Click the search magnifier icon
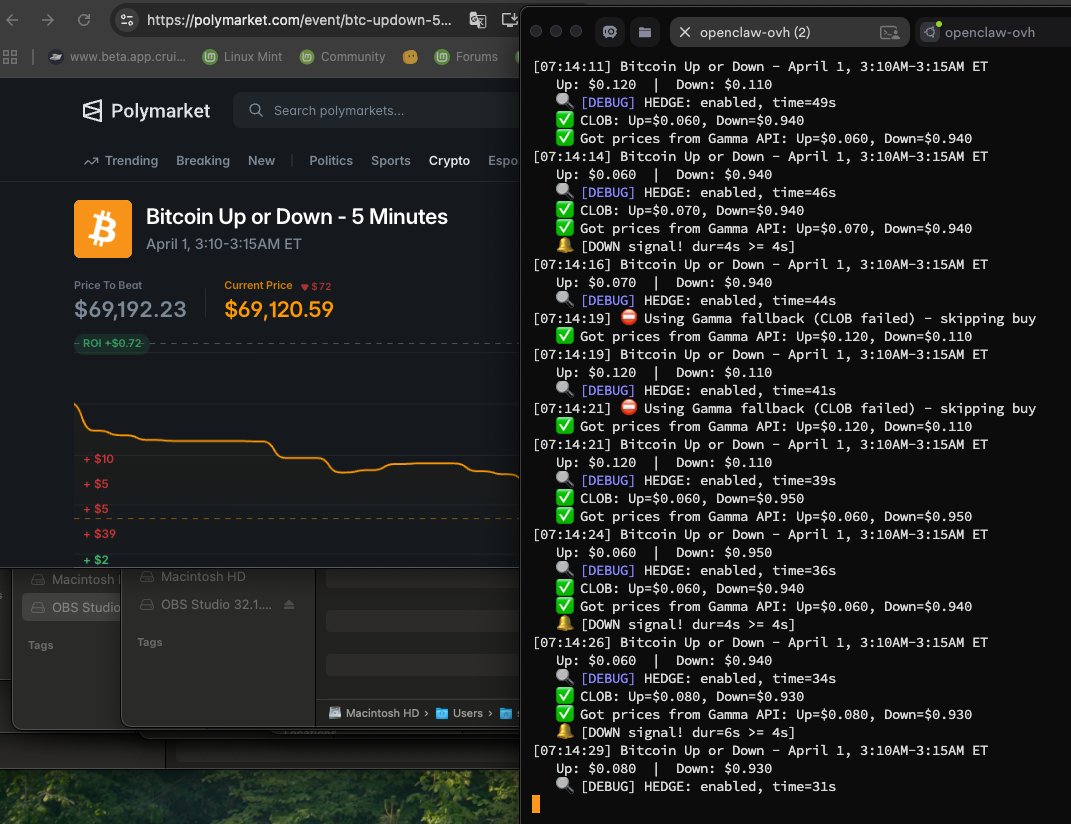The image size is (1071, 824). (x=256, y=110)
